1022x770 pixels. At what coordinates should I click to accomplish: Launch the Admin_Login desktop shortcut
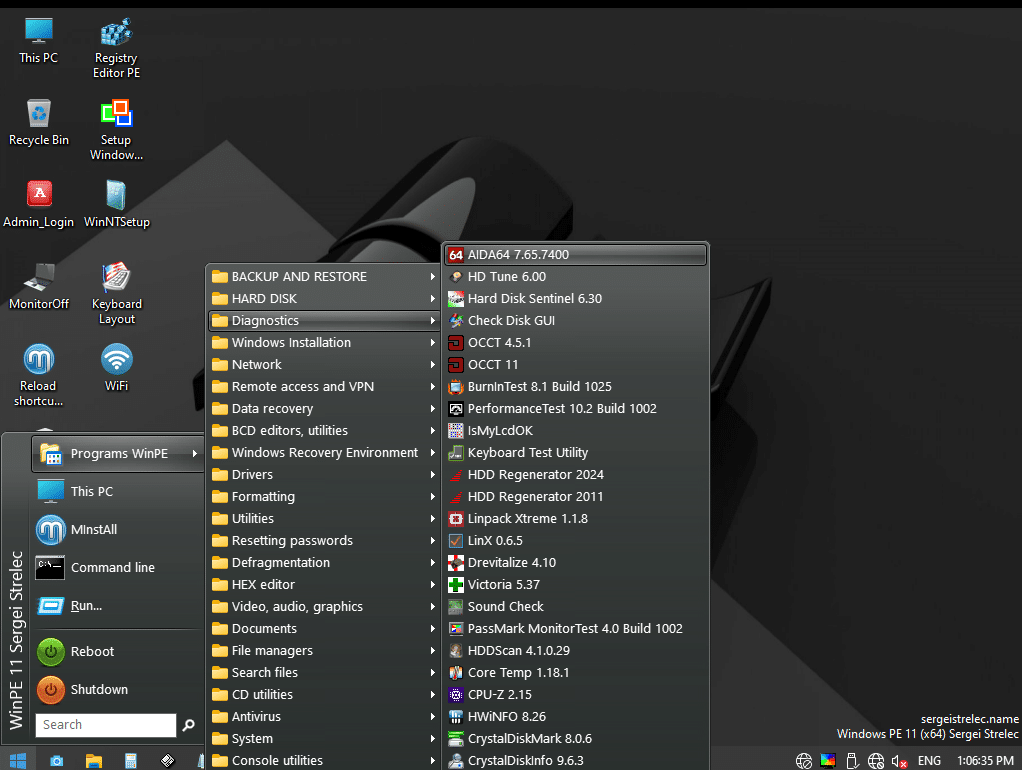38,204
